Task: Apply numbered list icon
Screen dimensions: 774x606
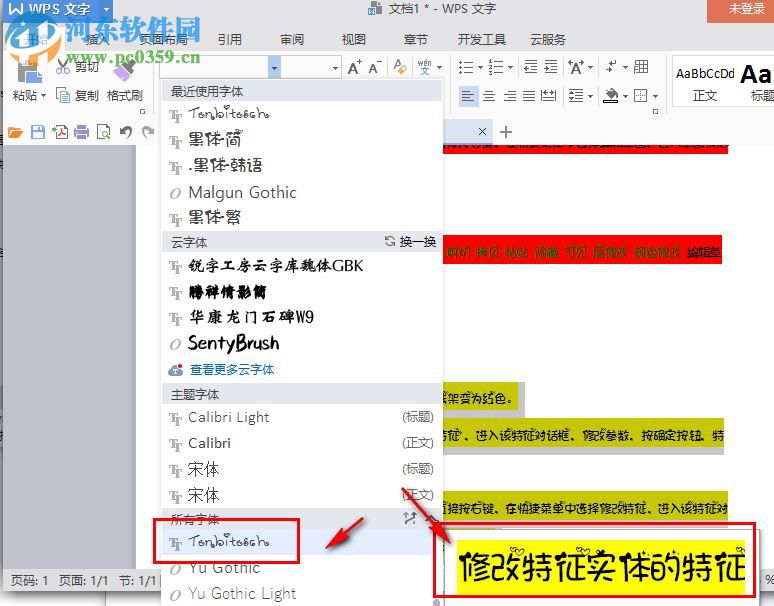Action: point(496,67)
